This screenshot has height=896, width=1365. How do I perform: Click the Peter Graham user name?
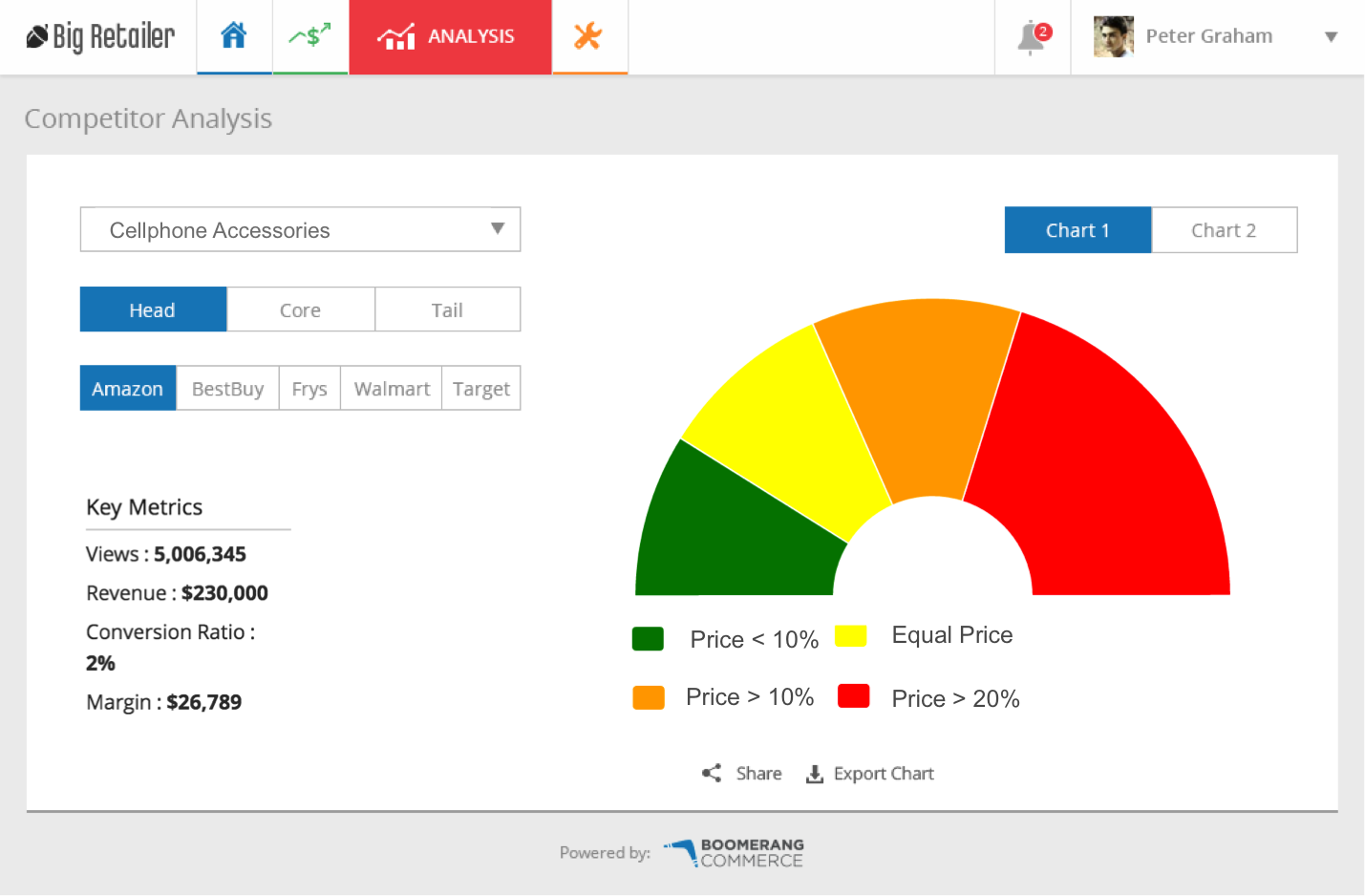pyautogui.click(x=1208, y=36)
